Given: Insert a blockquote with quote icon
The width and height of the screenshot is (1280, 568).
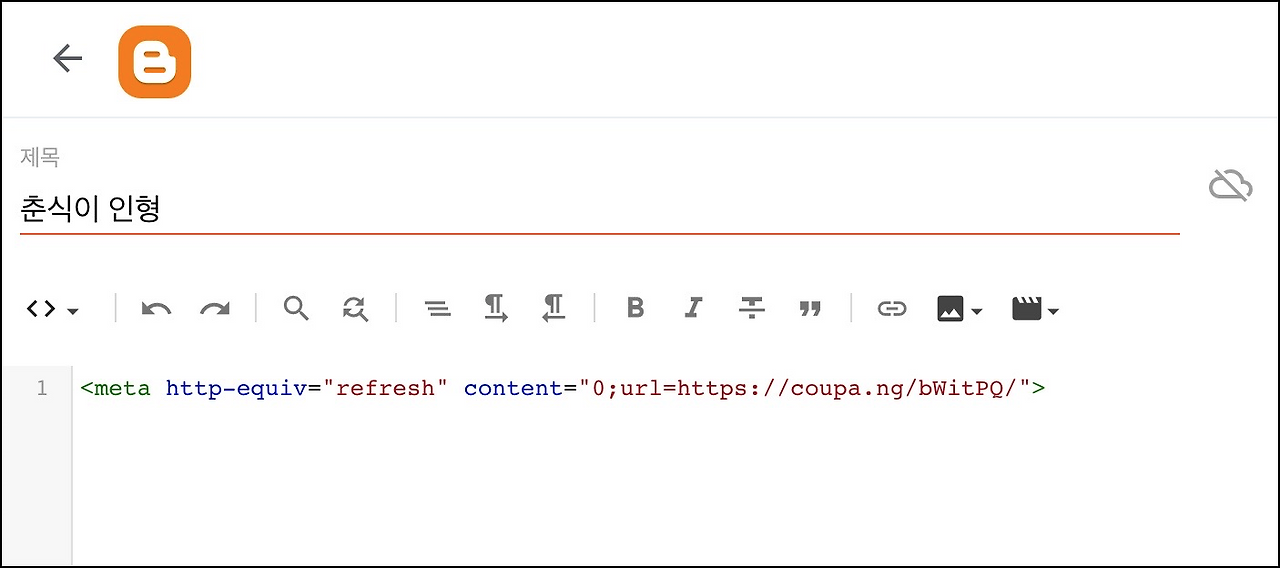Looking at the screenshot, I should tap(810, 309).
